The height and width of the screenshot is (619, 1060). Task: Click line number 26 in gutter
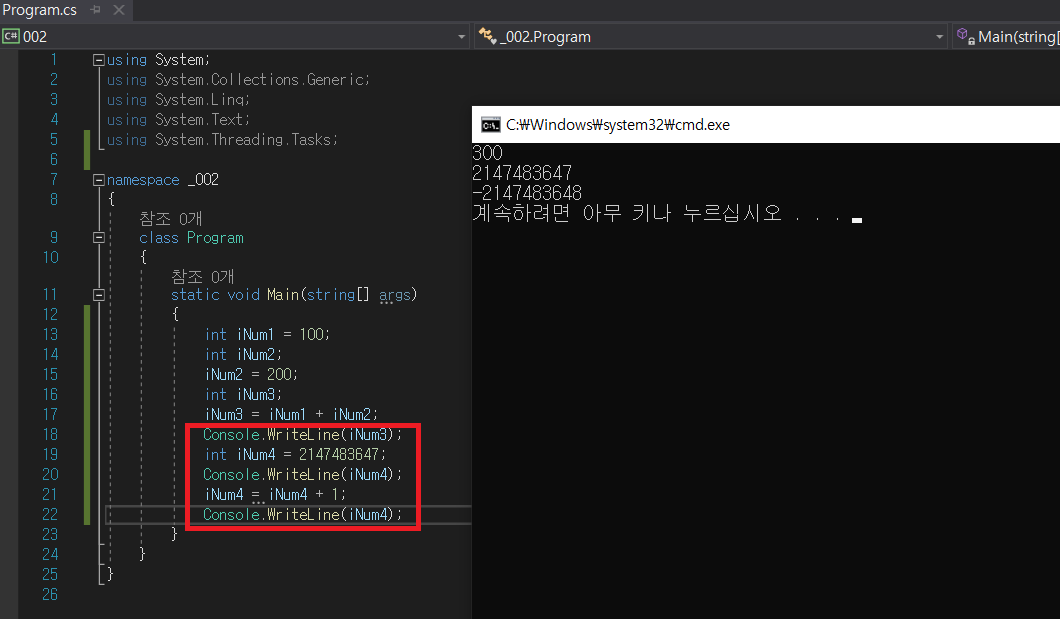(50, 595)
